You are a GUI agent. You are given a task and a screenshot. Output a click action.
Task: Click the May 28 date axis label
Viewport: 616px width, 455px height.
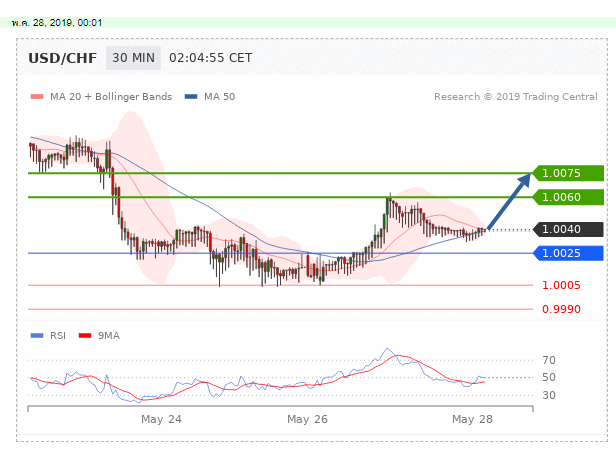(x=472, y=419)
